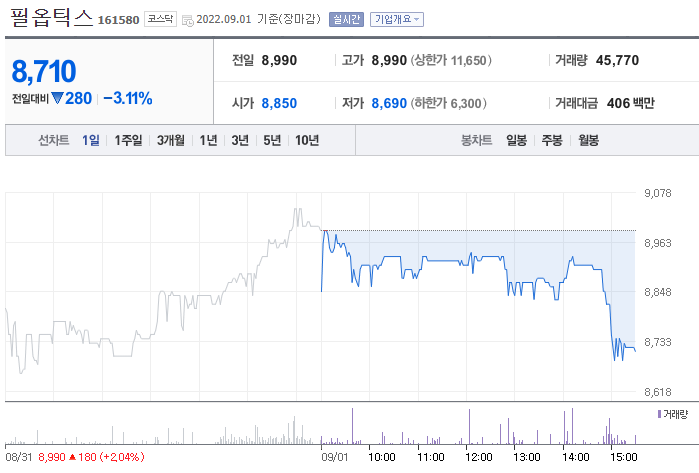
Task: Click the change rate -3.11%
Action: click(128, 98)
